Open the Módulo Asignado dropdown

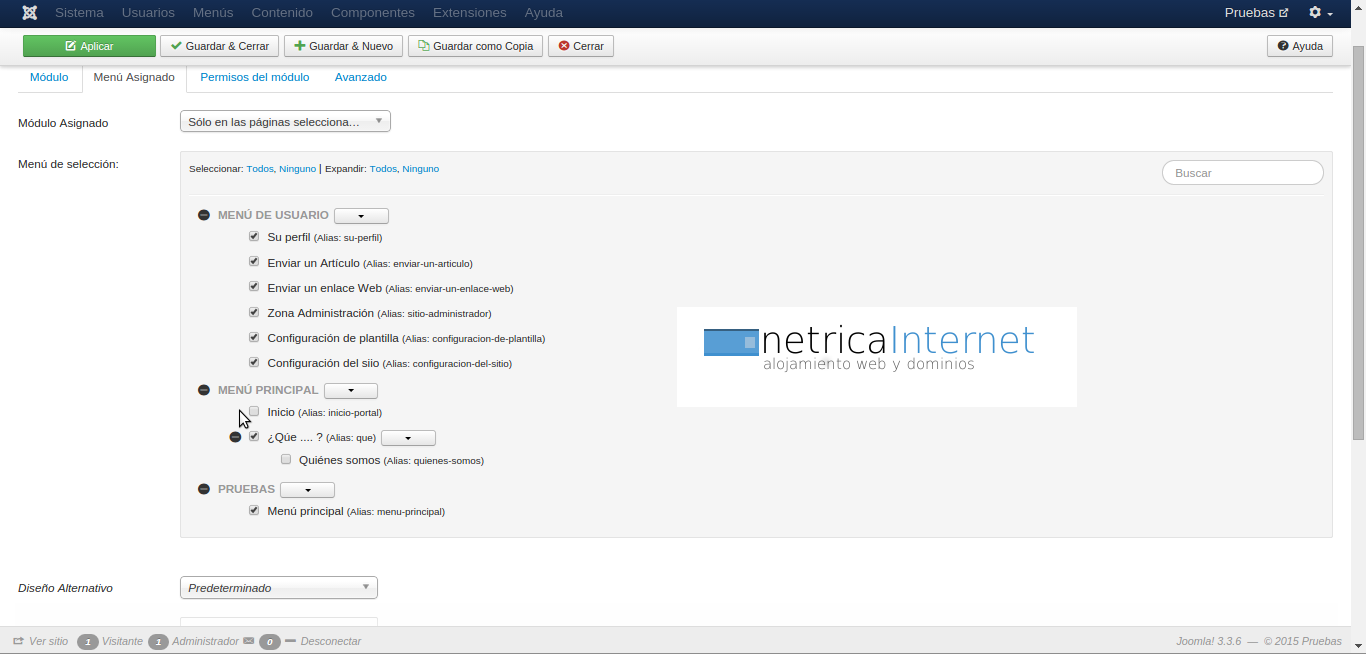[285, 122]
